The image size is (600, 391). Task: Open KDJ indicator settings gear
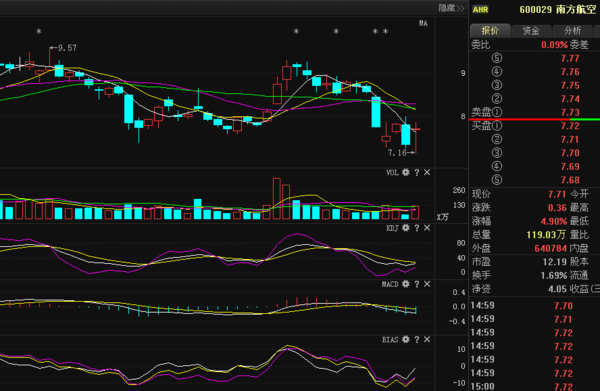click(x=406, y=228)
